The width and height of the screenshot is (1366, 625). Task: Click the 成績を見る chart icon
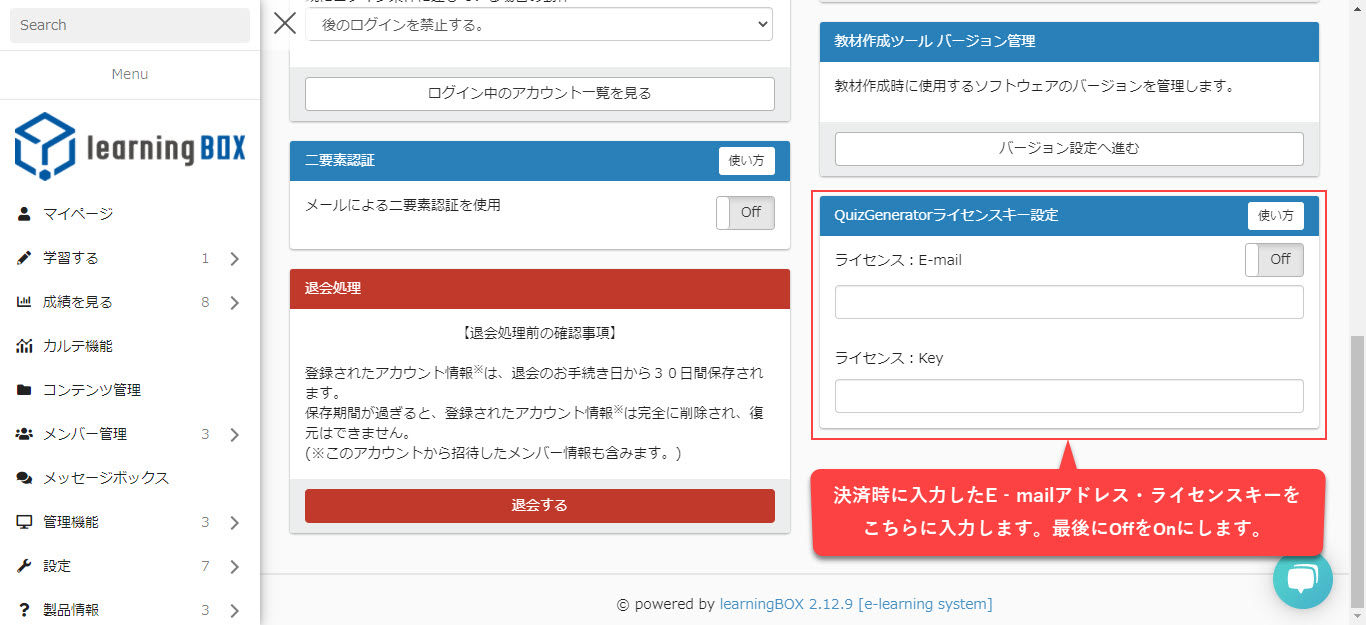(24, 302)
